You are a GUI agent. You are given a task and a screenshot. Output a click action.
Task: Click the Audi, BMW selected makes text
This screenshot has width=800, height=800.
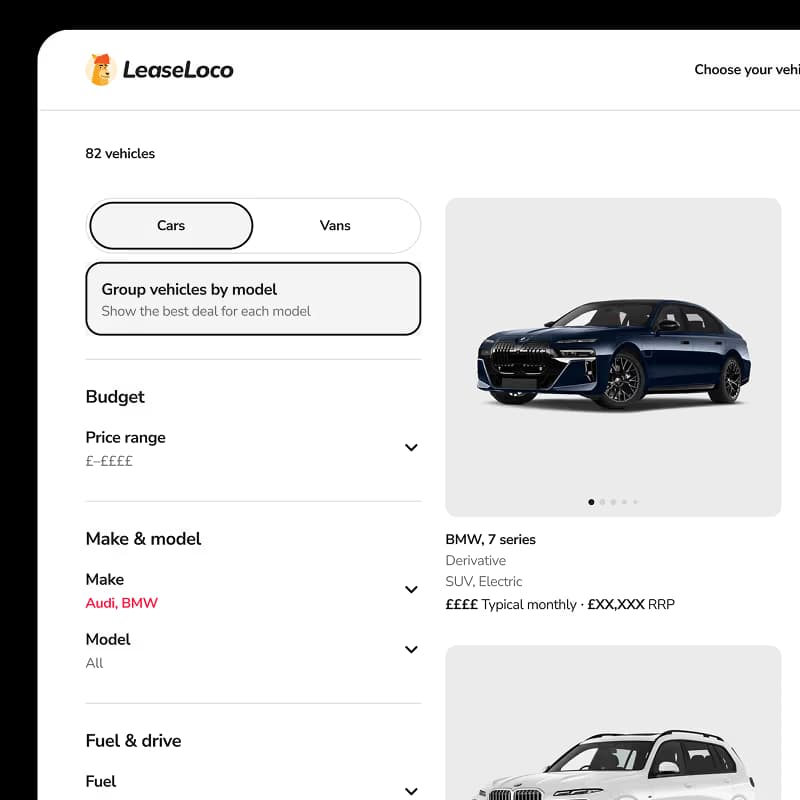[x=122, y=603]
